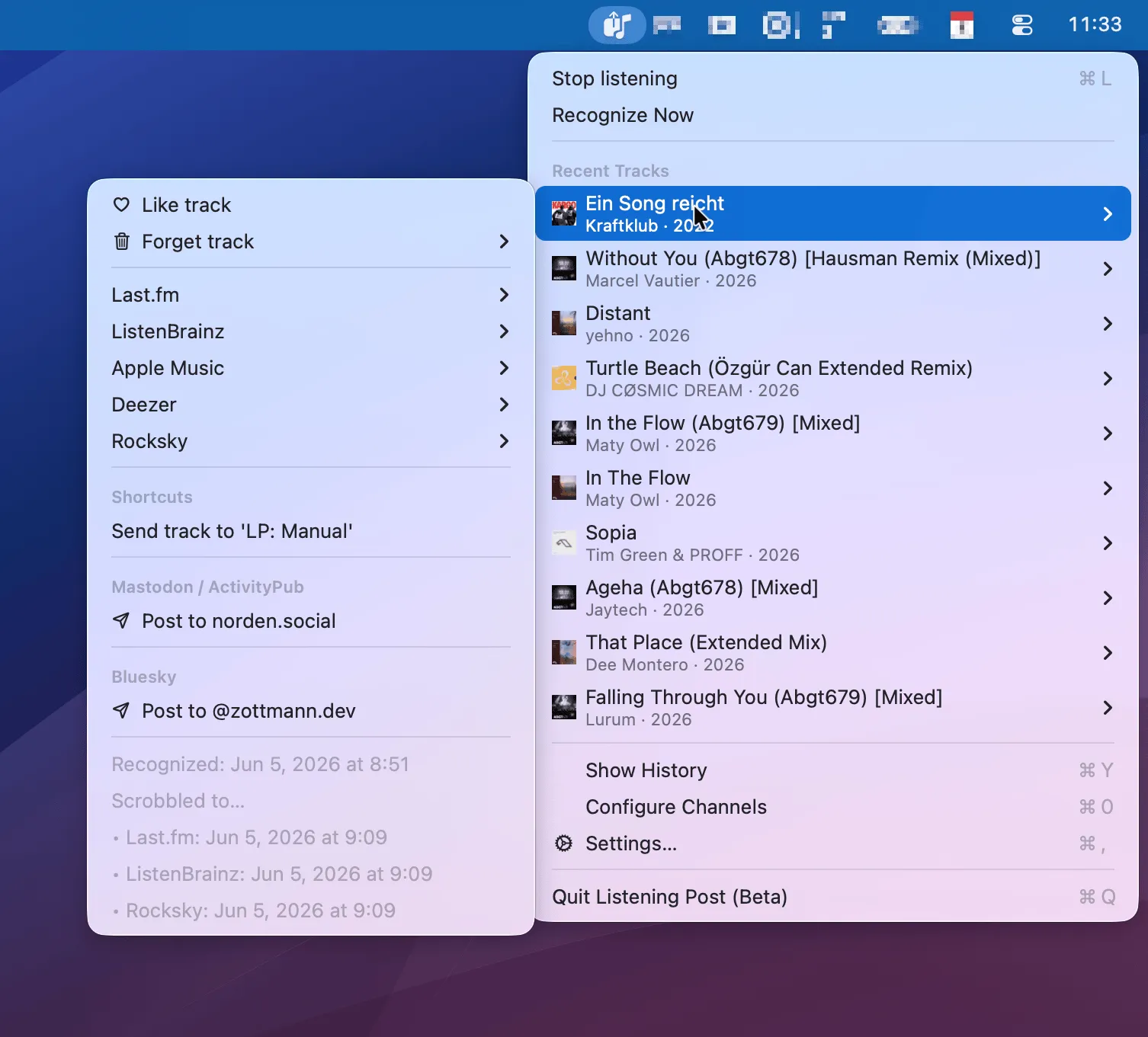The width and height of the screenshot is (1148, 1037).
Task: Click the heart icon next to Like track
Action: click(x=121, y=204)
